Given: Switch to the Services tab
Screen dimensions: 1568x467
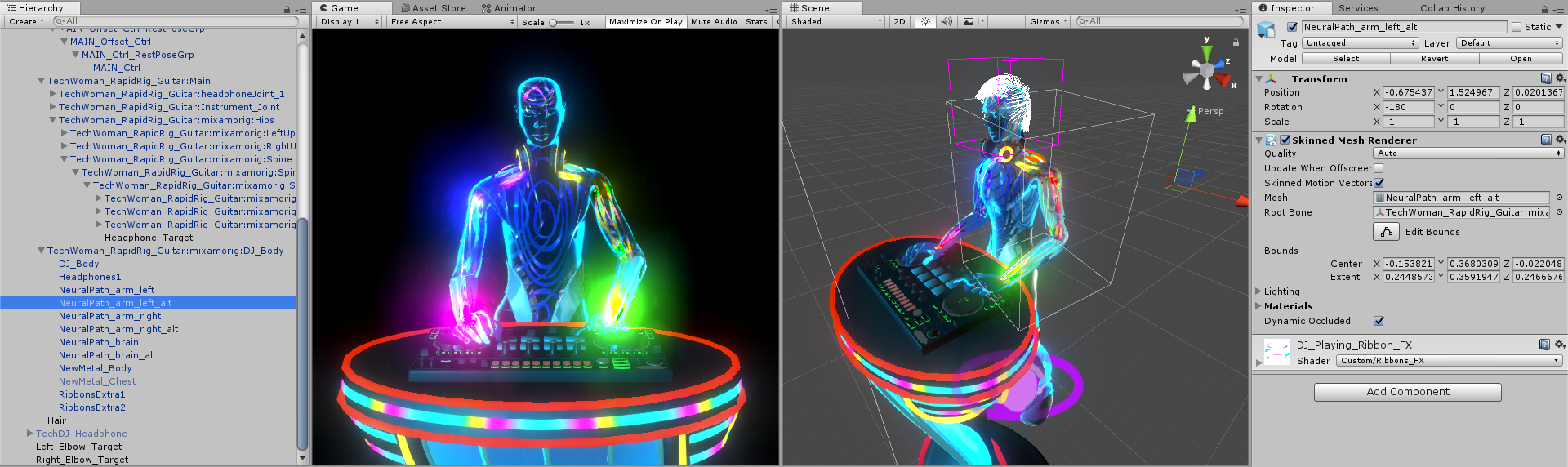Looking at the screenshot, I should click(1358, 8).
